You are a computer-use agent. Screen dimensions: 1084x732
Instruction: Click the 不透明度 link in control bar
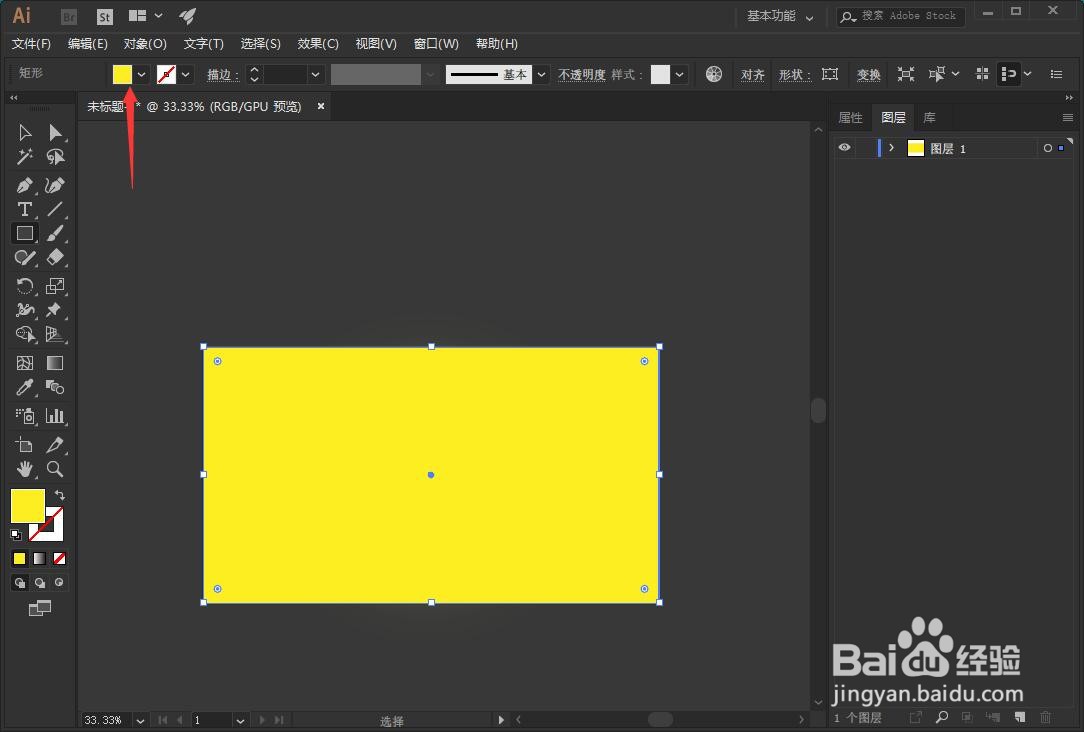pyautogui.click(x=581, y=75)
